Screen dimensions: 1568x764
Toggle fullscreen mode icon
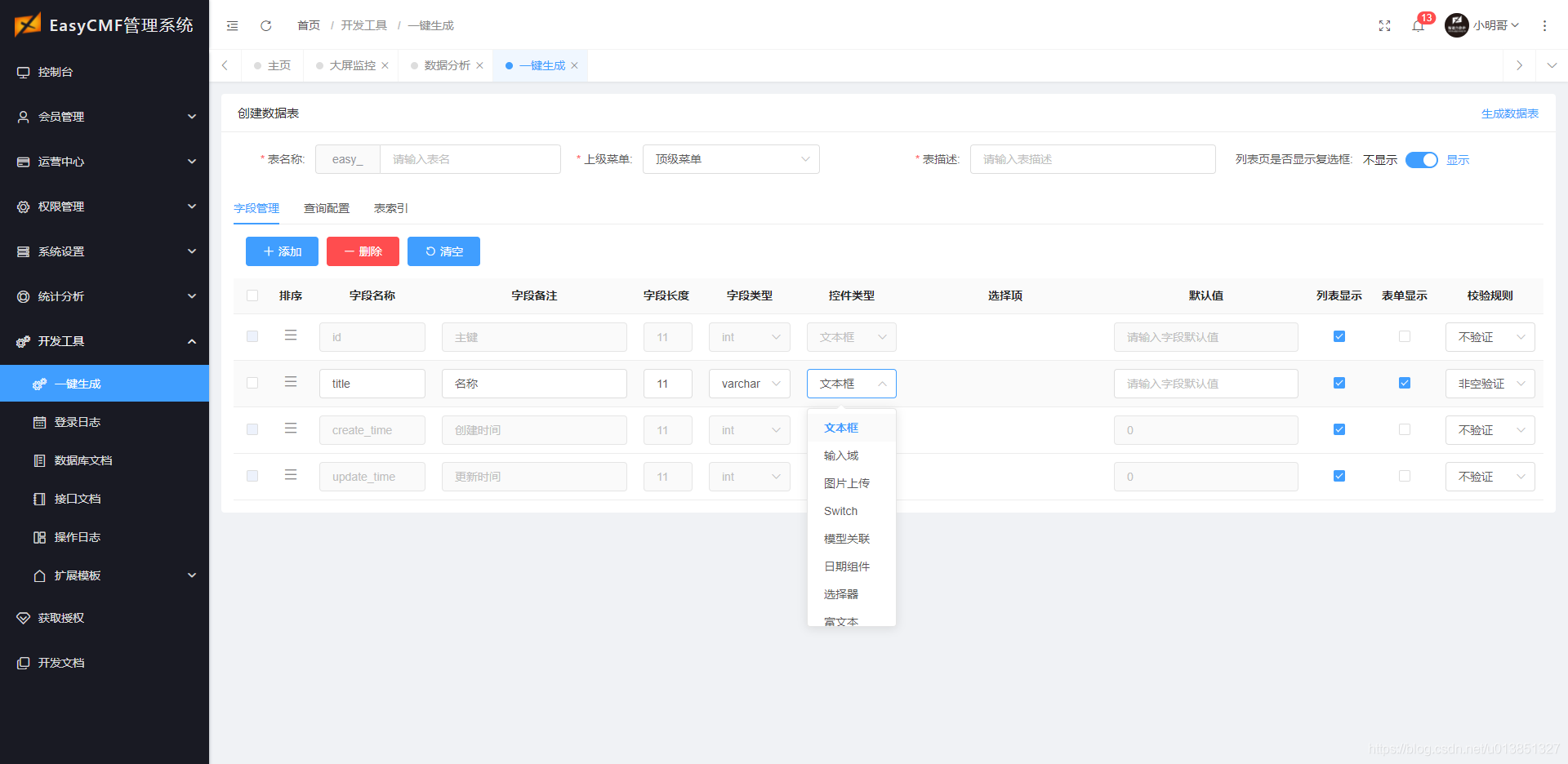(1384, 26)
